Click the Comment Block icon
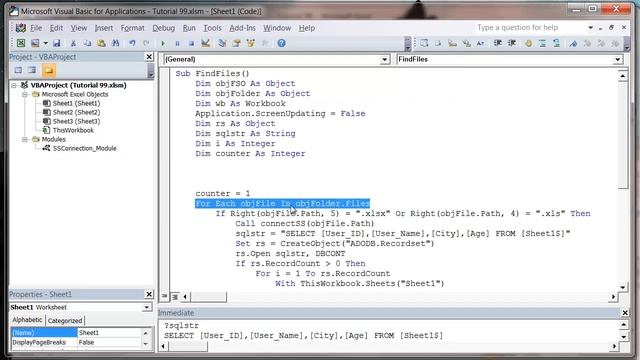Viewport: 640px width, 360px height. [x=542, y=43]
